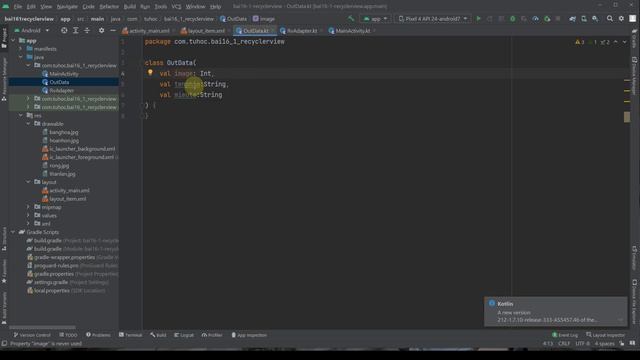Click the Profile app gauge icon
The image size is (640, 360).
point(536,18)
